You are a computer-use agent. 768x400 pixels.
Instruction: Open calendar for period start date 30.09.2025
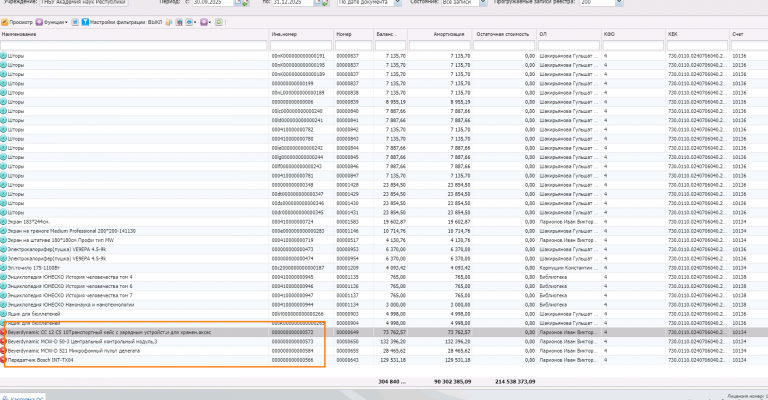tap(238, 2)
